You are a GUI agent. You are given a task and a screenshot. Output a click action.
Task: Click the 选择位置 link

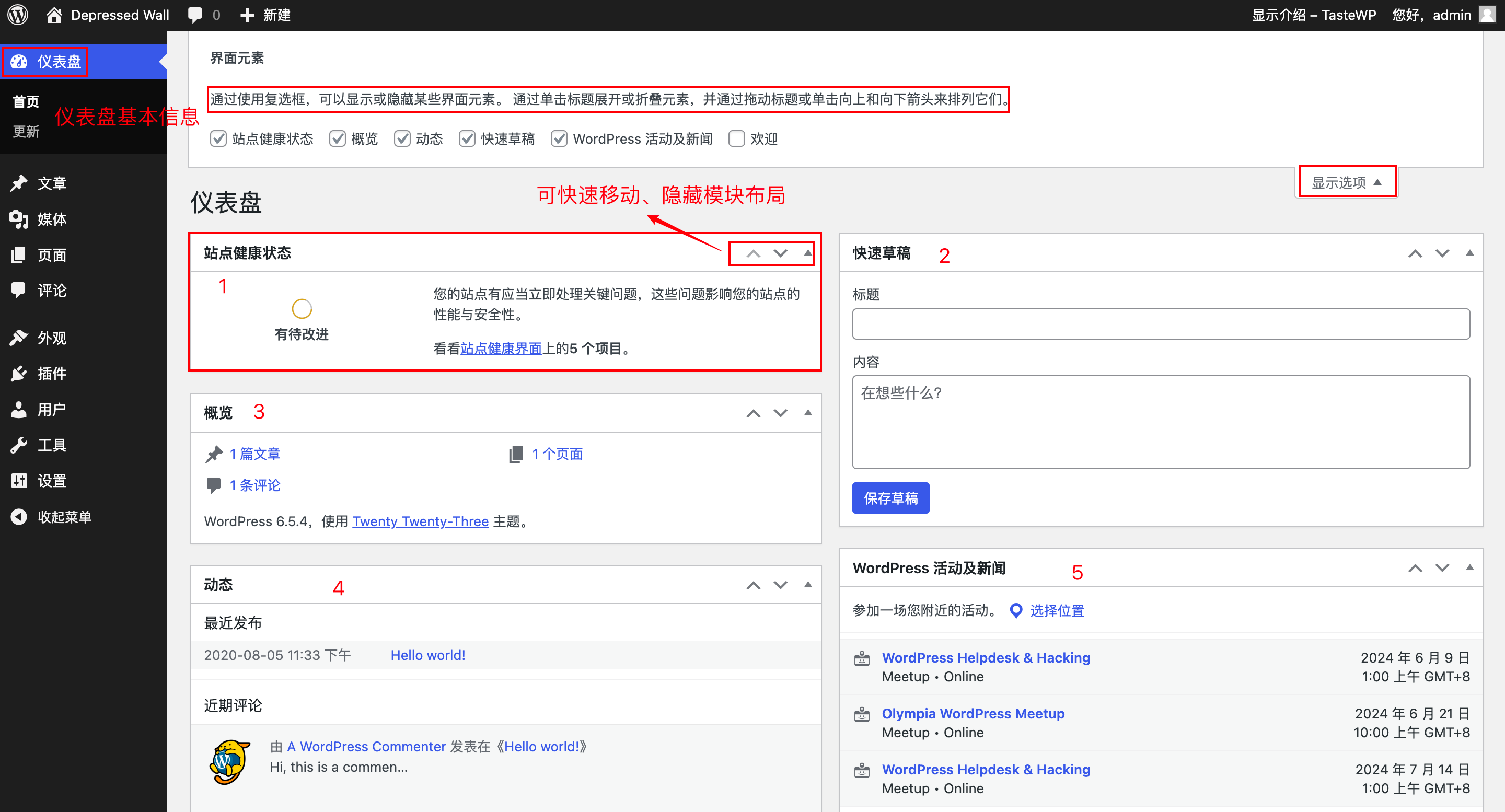1057,611
